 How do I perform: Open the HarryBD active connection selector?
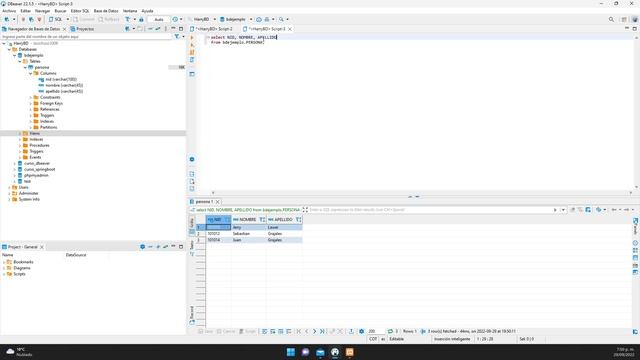click(202, 19)
